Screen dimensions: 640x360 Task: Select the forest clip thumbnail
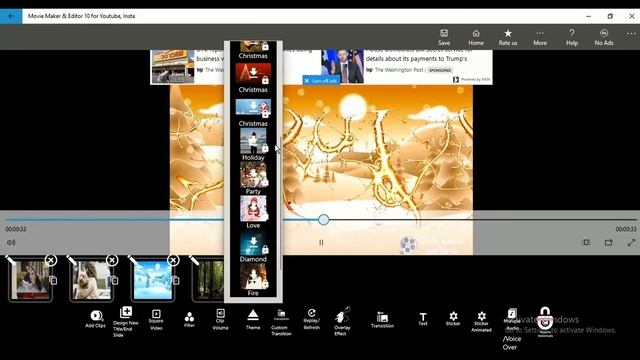(208, 281)
